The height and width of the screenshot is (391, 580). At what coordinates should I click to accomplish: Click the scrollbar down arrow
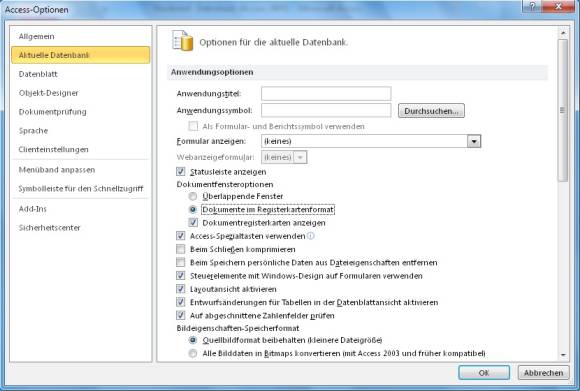coord(563,355)
